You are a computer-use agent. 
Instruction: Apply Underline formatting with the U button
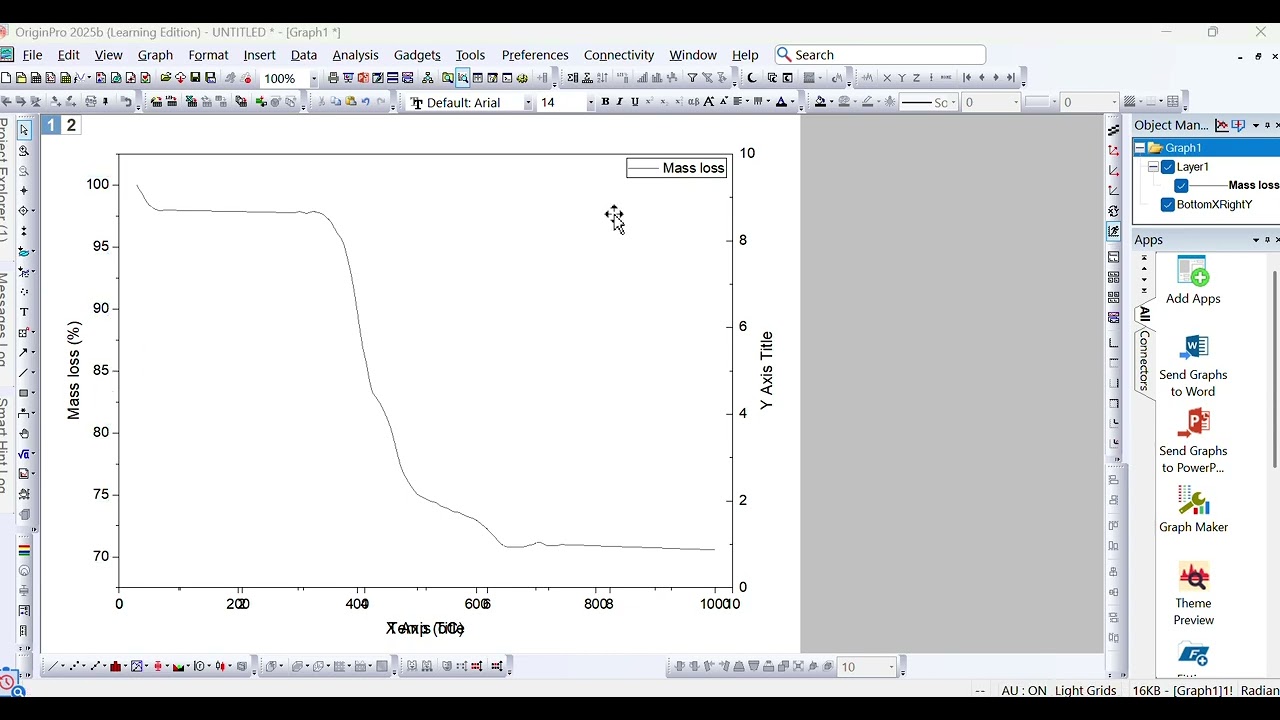point(634,102)
